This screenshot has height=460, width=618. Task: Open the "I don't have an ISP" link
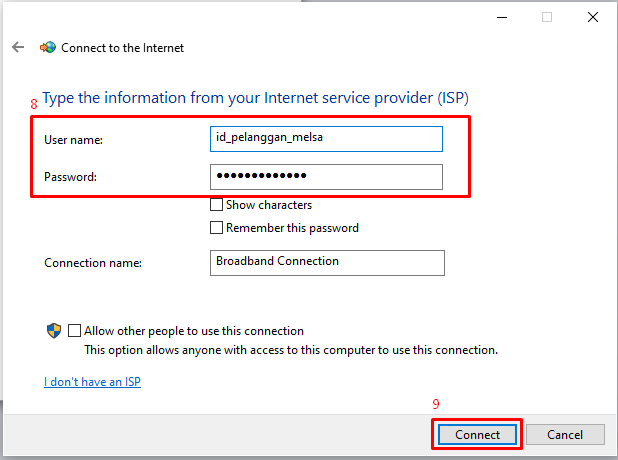click(x=92, y=382)
